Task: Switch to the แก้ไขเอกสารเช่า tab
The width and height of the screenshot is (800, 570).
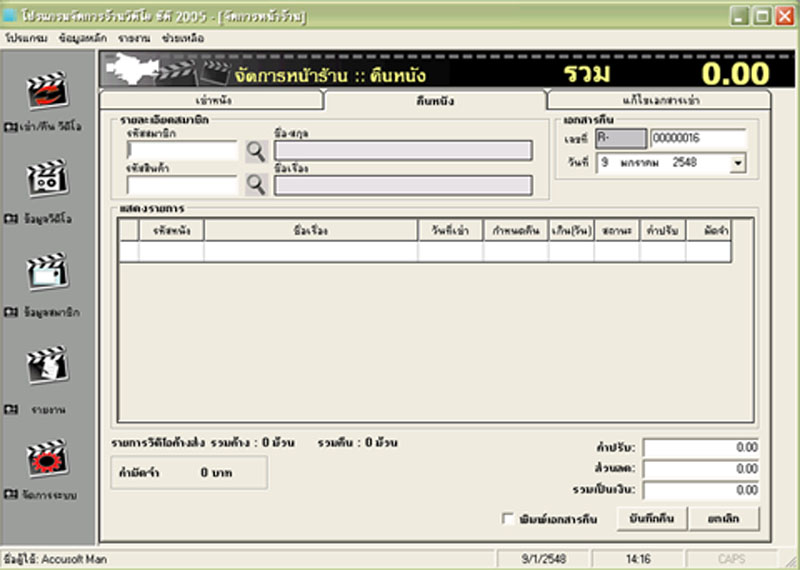Action: coord(661,100)
